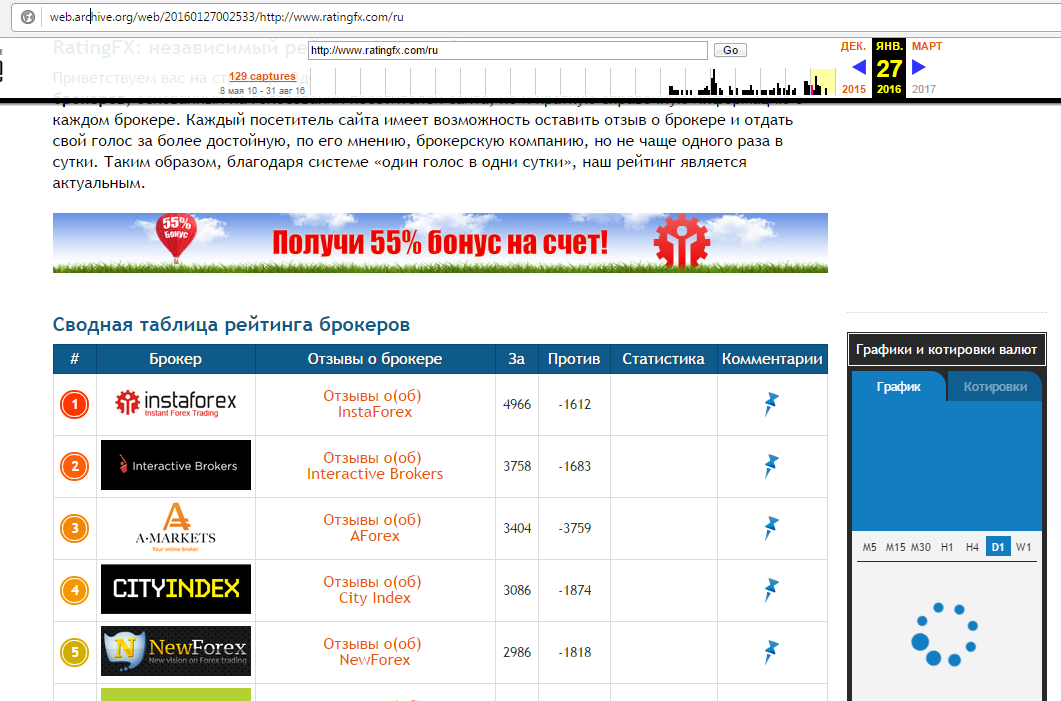This screenshot has width=1061, height=701.
Task: Click the Interactive Brokers logo
Action: (x=176, y=465)
